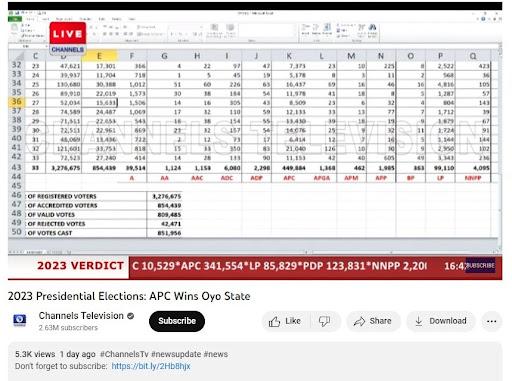The height and width of the screenshot is (381, 512).
Task: Click the verified badge next to channel name
Action: pyautogui.click(x=131, y=316)
